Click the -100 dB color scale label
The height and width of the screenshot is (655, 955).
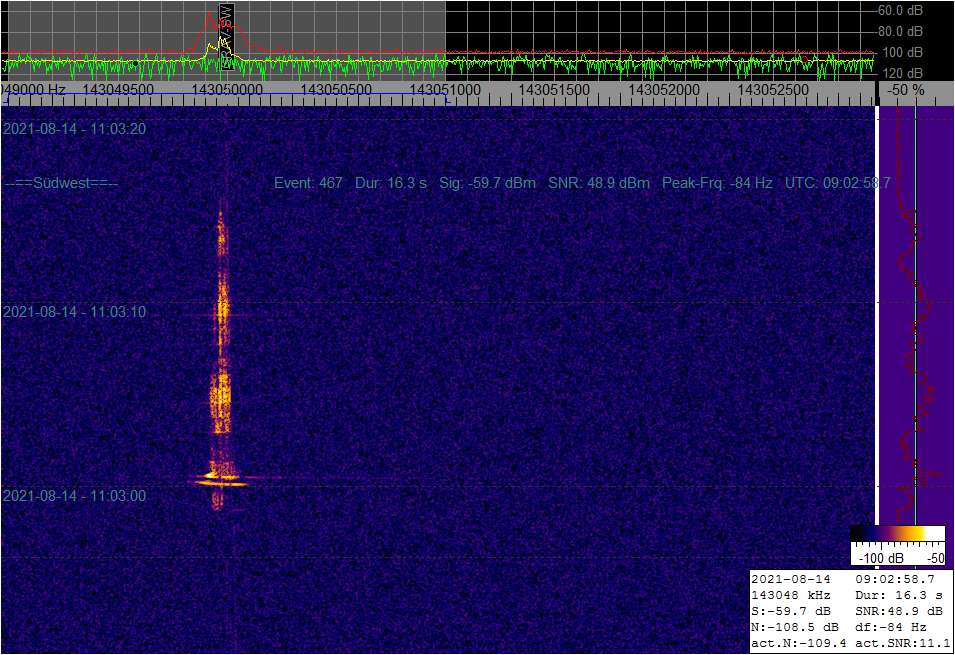[x=881, y=558]
